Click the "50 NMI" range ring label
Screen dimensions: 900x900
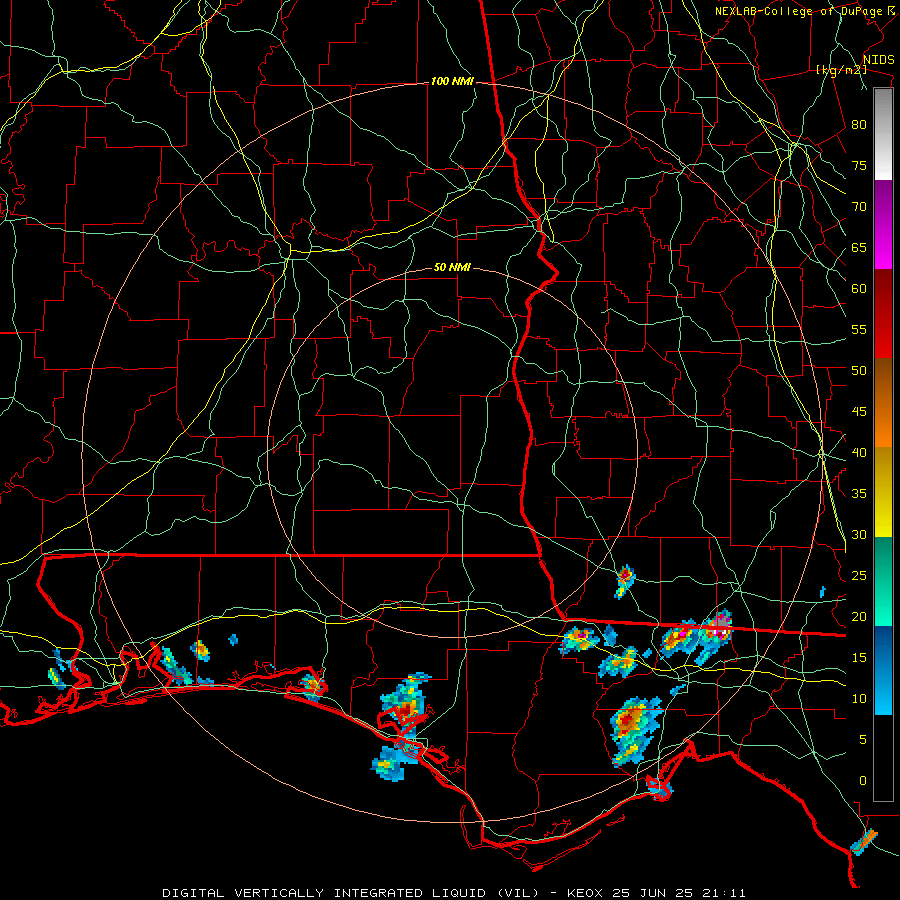pos(452,267)
